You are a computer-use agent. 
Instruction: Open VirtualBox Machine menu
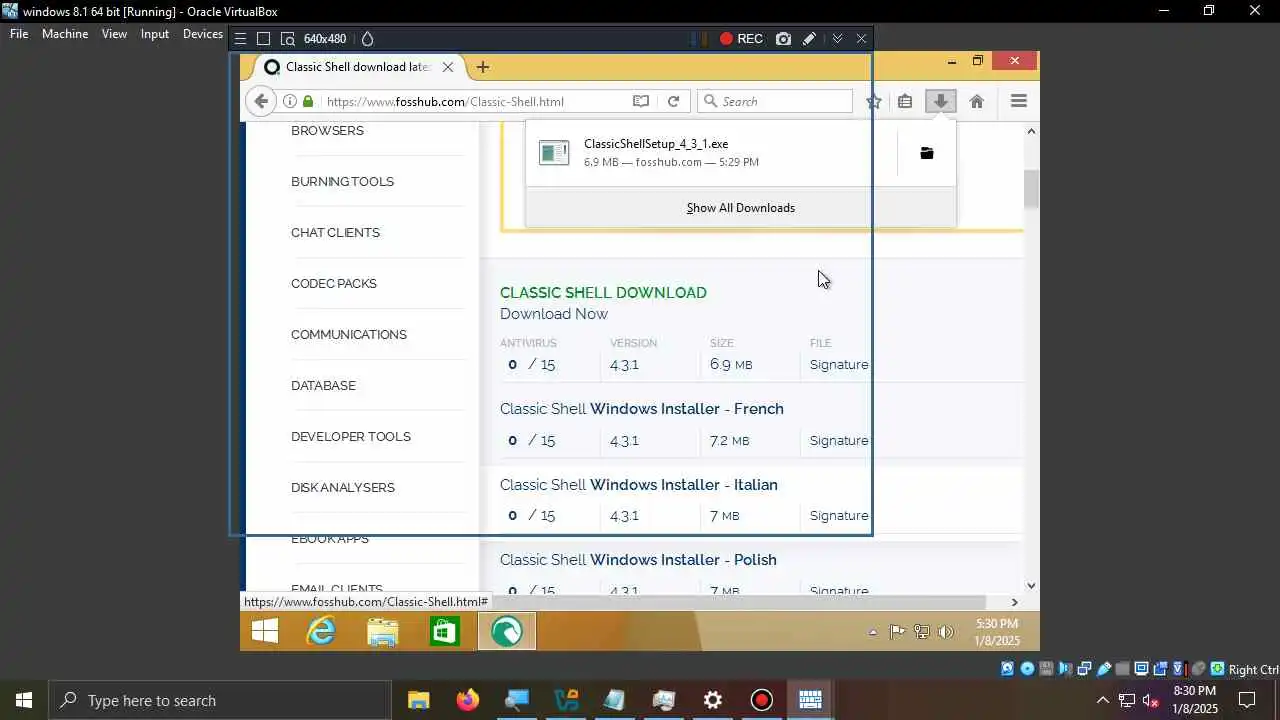pos(65,34)
